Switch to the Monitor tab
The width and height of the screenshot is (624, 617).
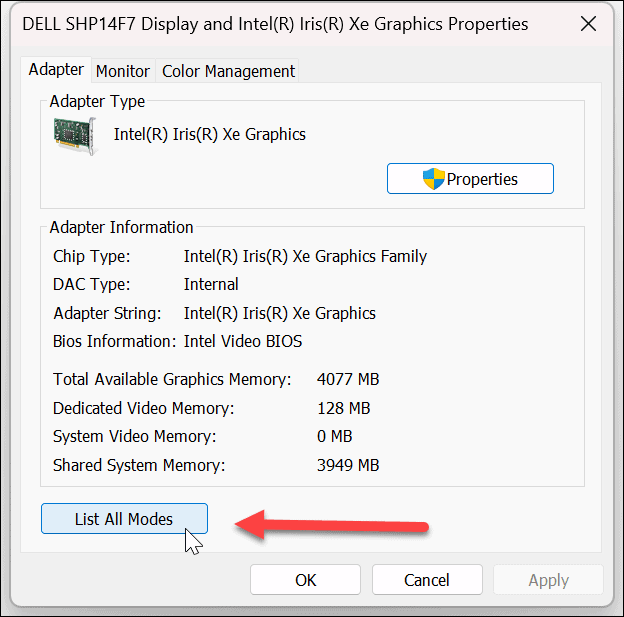(123, 71)
